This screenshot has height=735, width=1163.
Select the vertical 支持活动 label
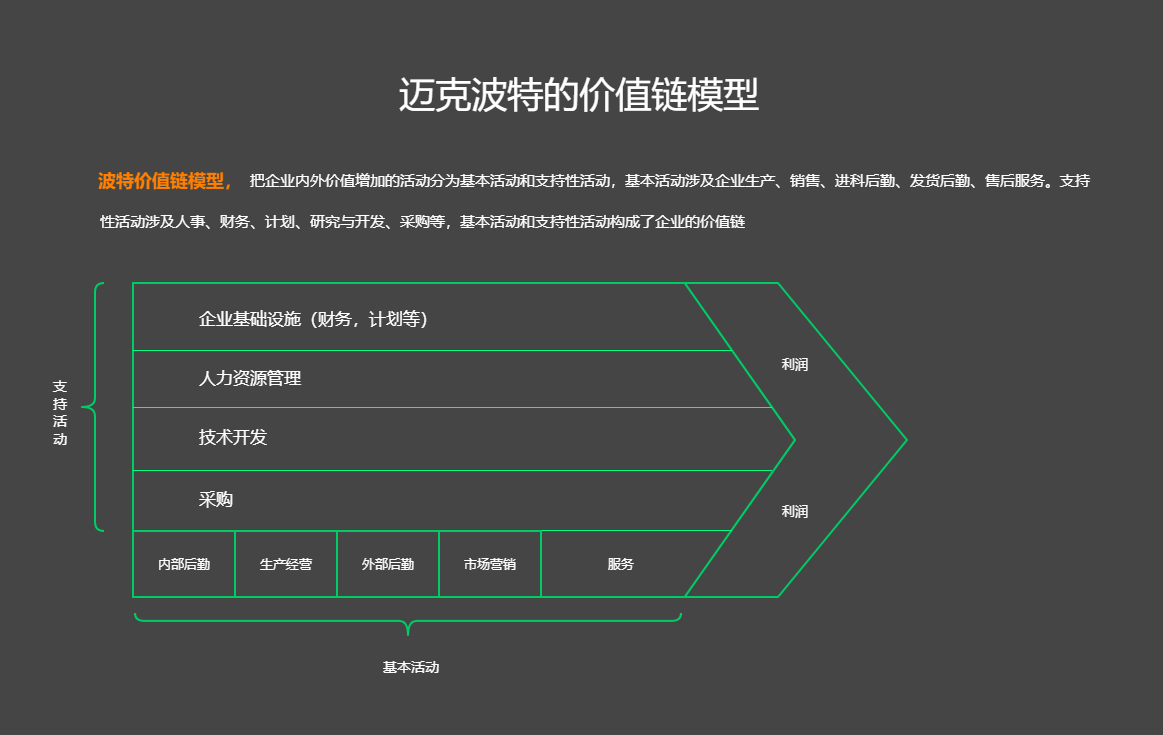[60, 413]
